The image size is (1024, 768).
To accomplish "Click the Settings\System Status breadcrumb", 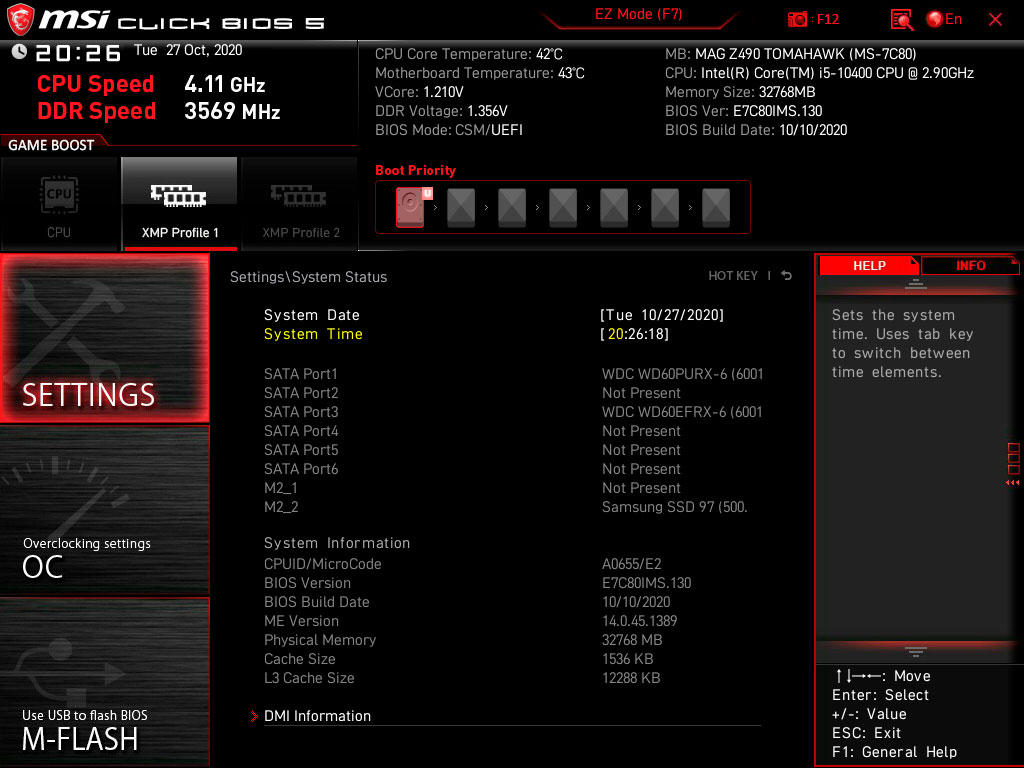I will pyautogui.click(x=308, y=277).
